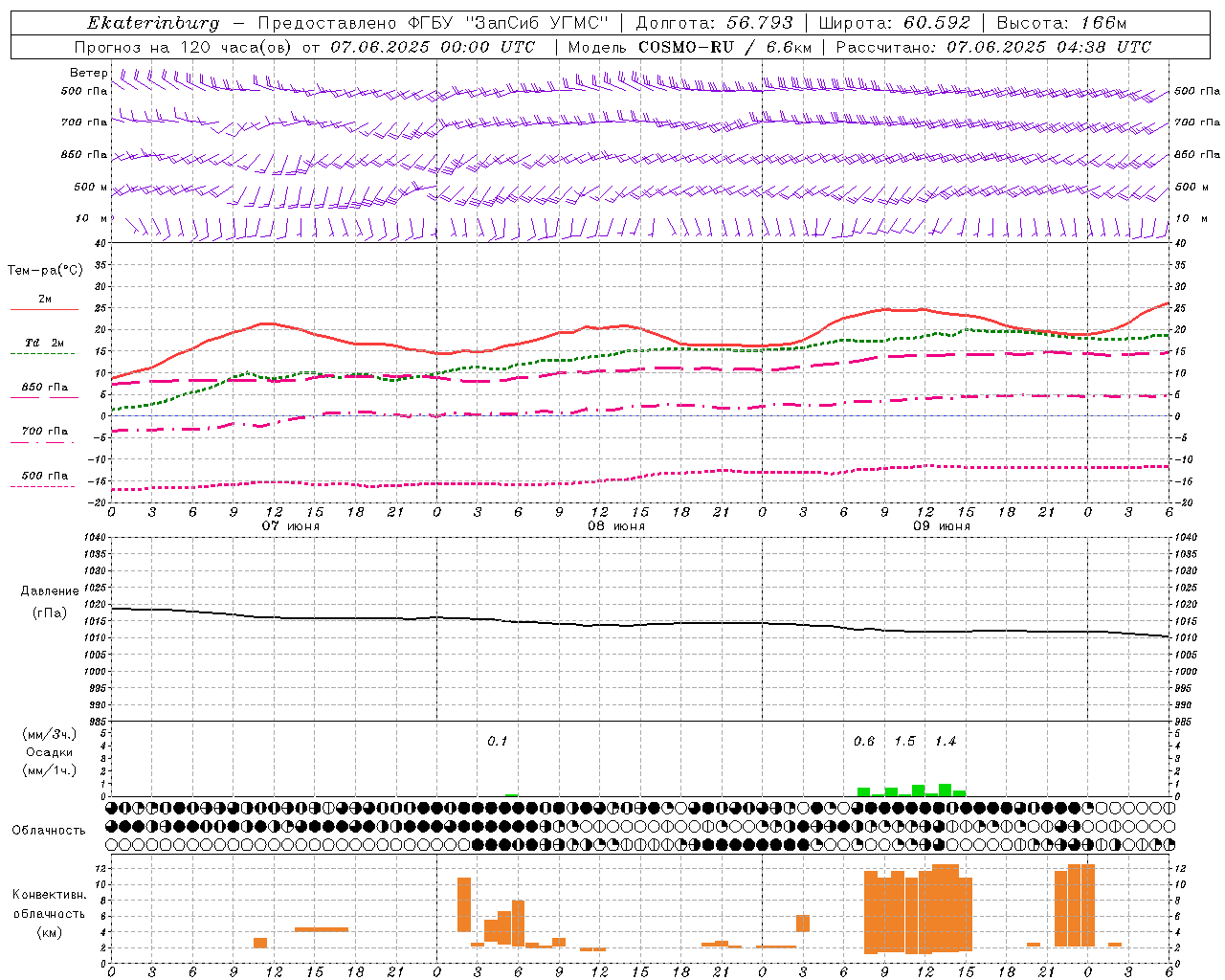
Task: Select the 'Модель COSMO-RU / 6.6км' text
Action: (x=689, y=47)
